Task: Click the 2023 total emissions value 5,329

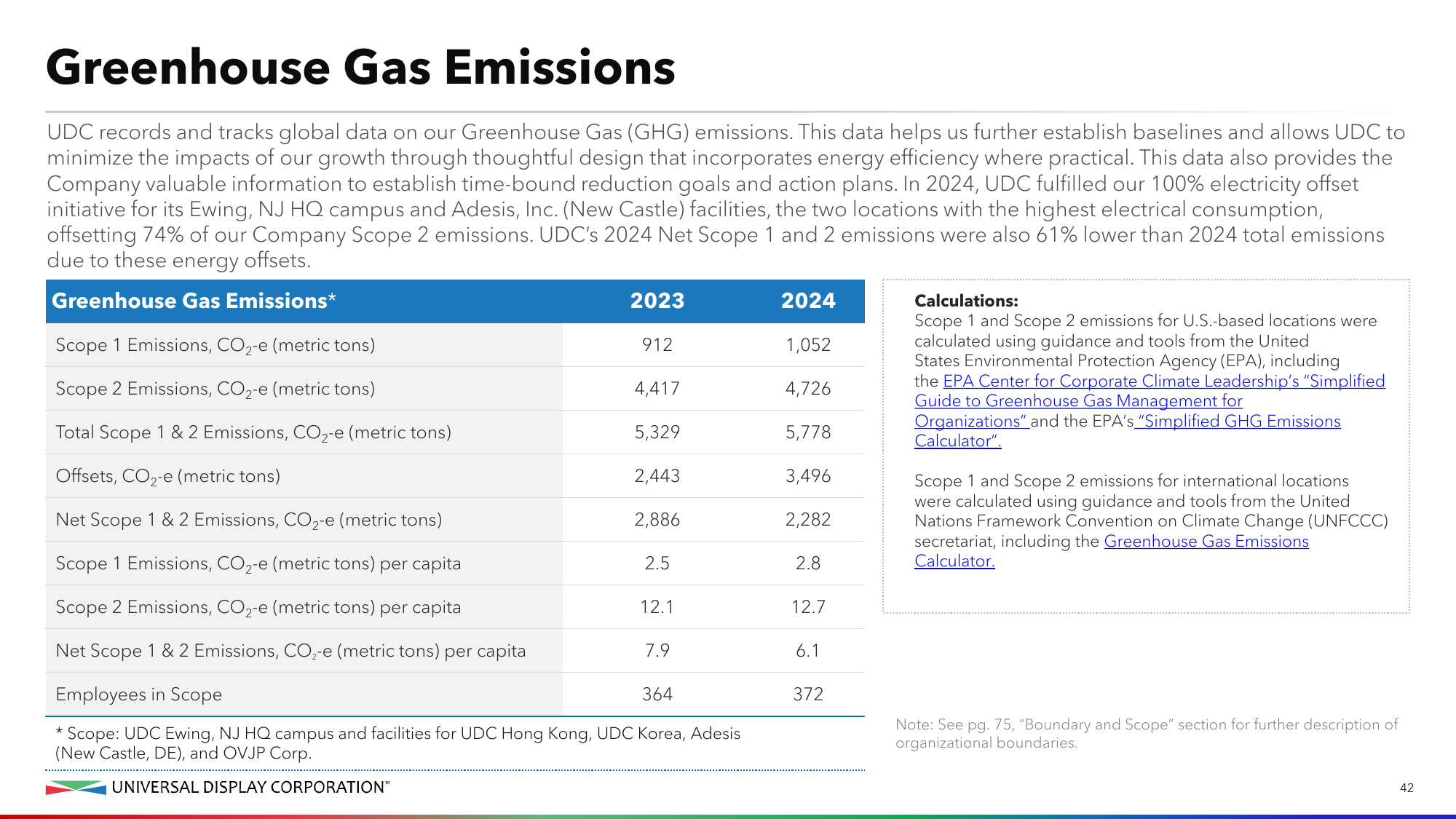Action: (x=657, y=432)
